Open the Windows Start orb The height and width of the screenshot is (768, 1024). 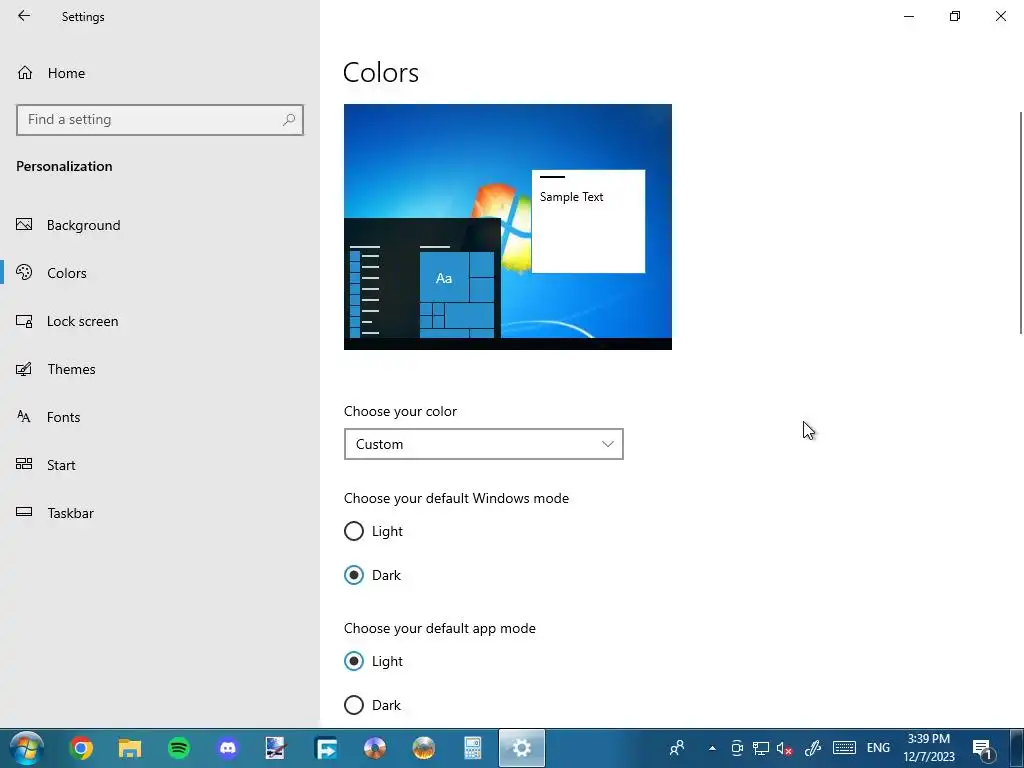click(x=27, y=748)
